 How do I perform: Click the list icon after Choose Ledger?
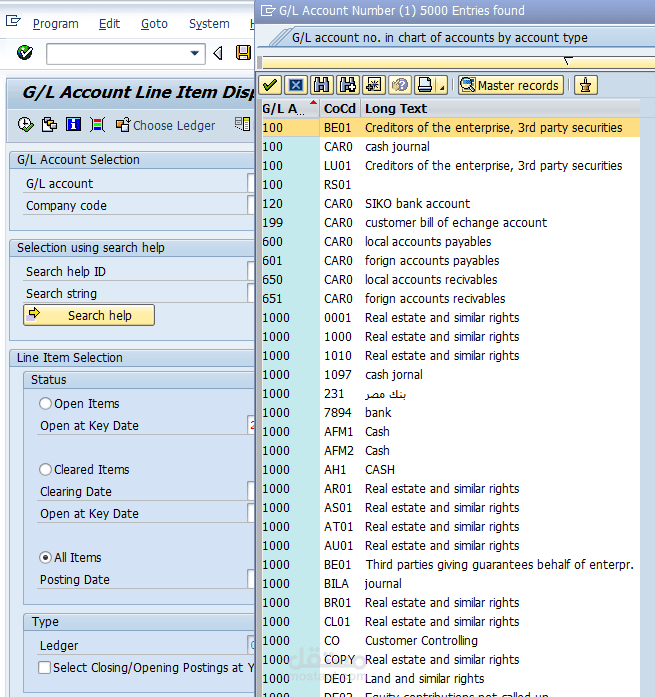242,124
